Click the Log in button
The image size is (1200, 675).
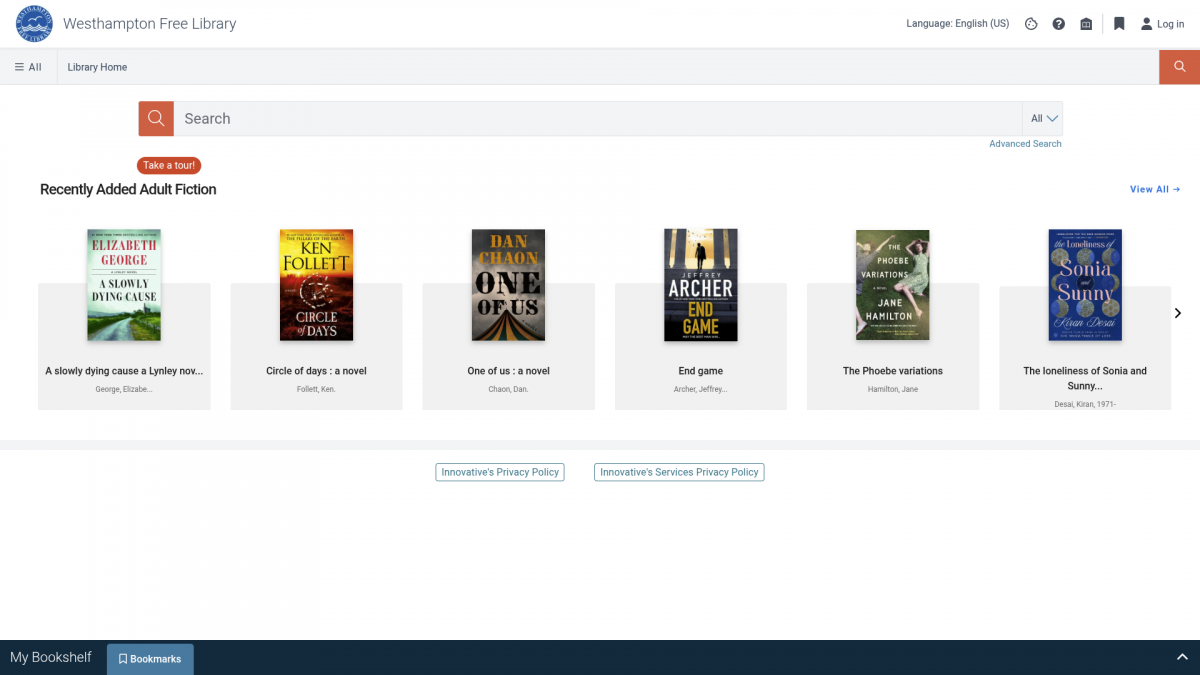[1162, 24]
